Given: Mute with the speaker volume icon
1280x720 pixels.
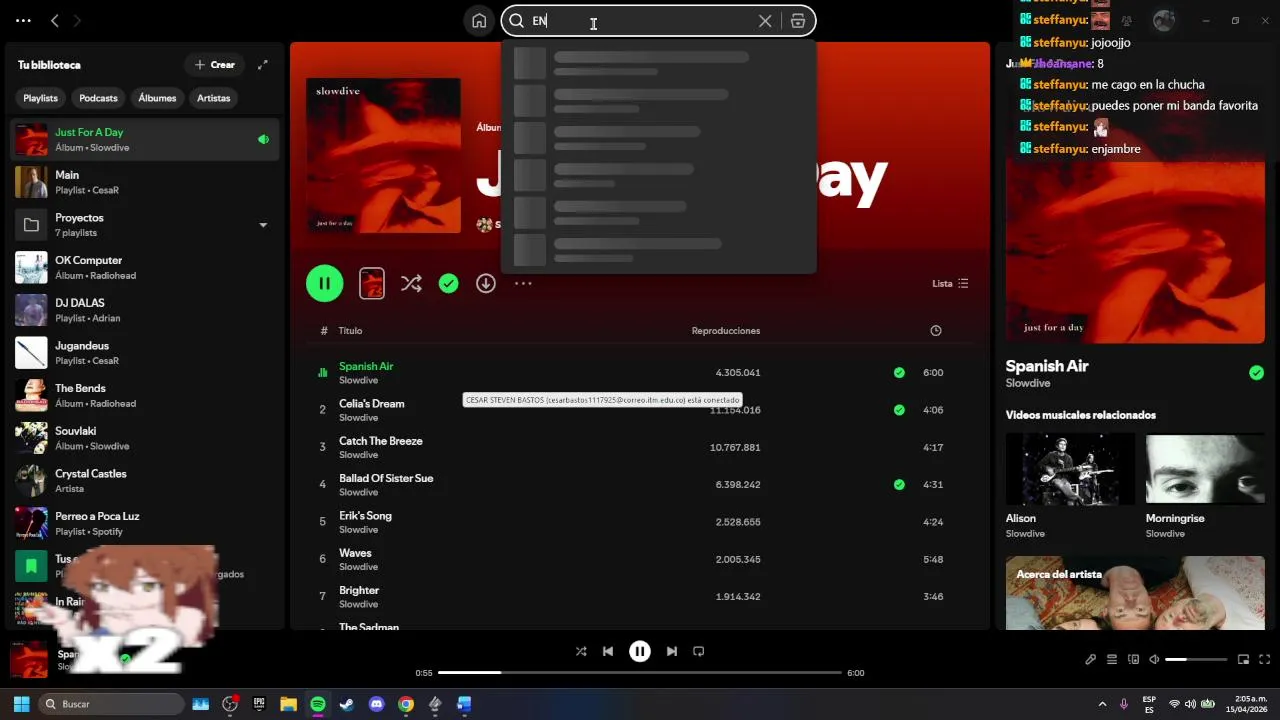Looking at the screenshot, I should pos(1154,659).
